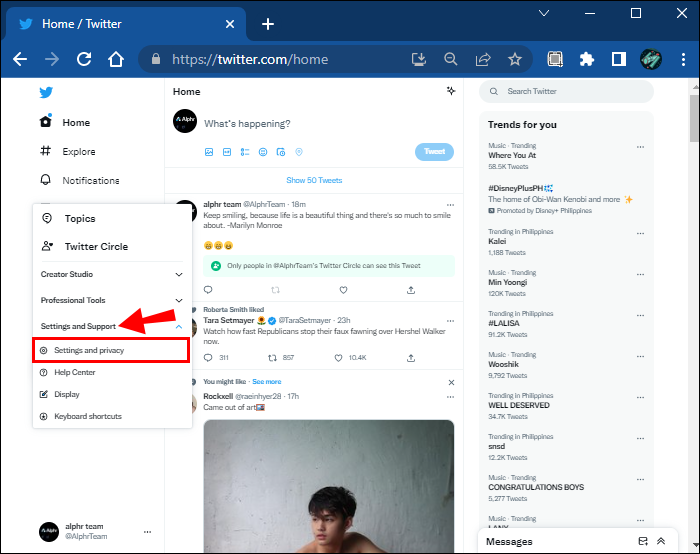
Task: Bookmark this page with the star icon
Action: tap(515, 59)
